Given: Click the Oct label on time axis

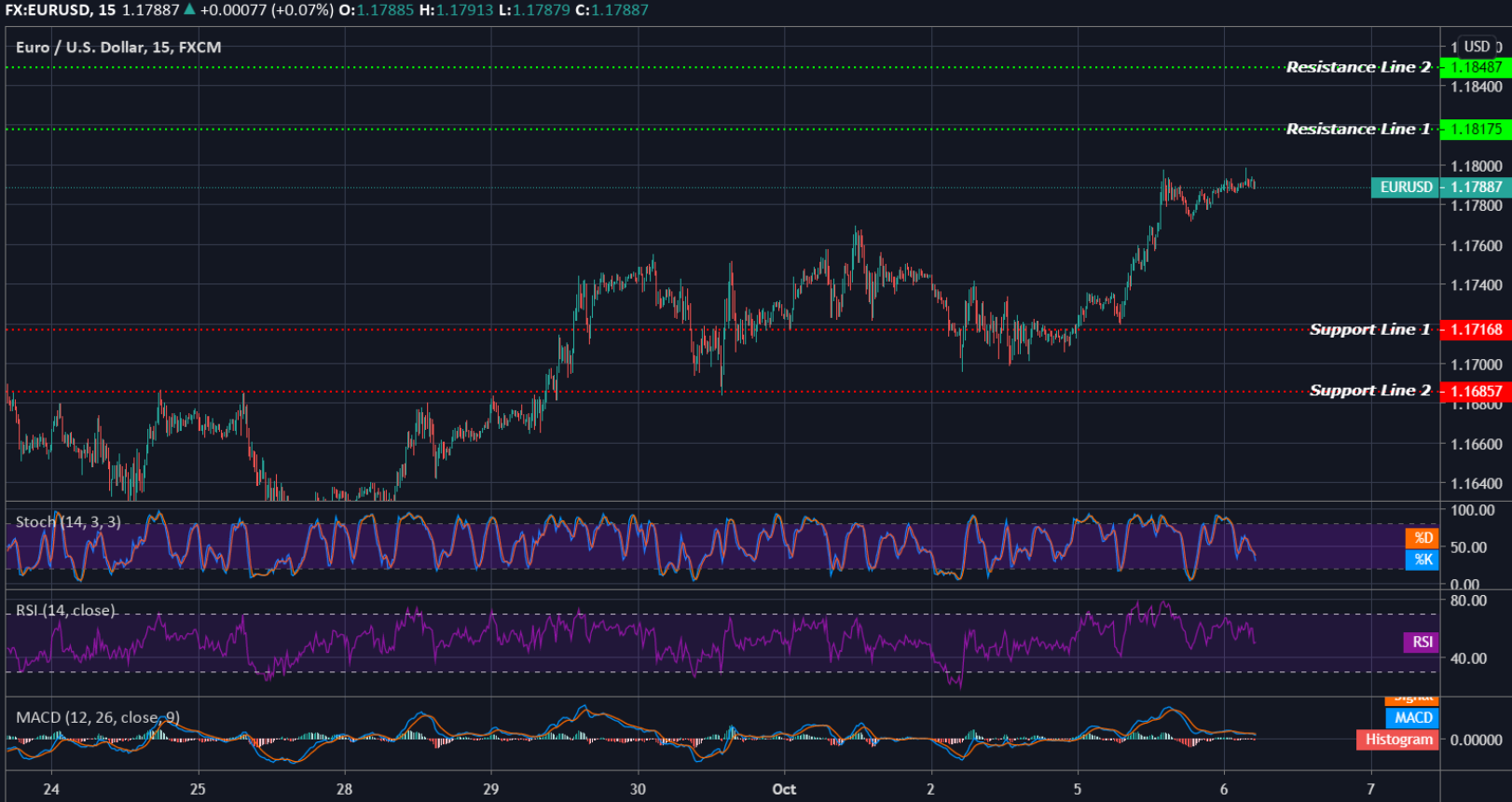Looking at the screenshot, I should 784,789.
